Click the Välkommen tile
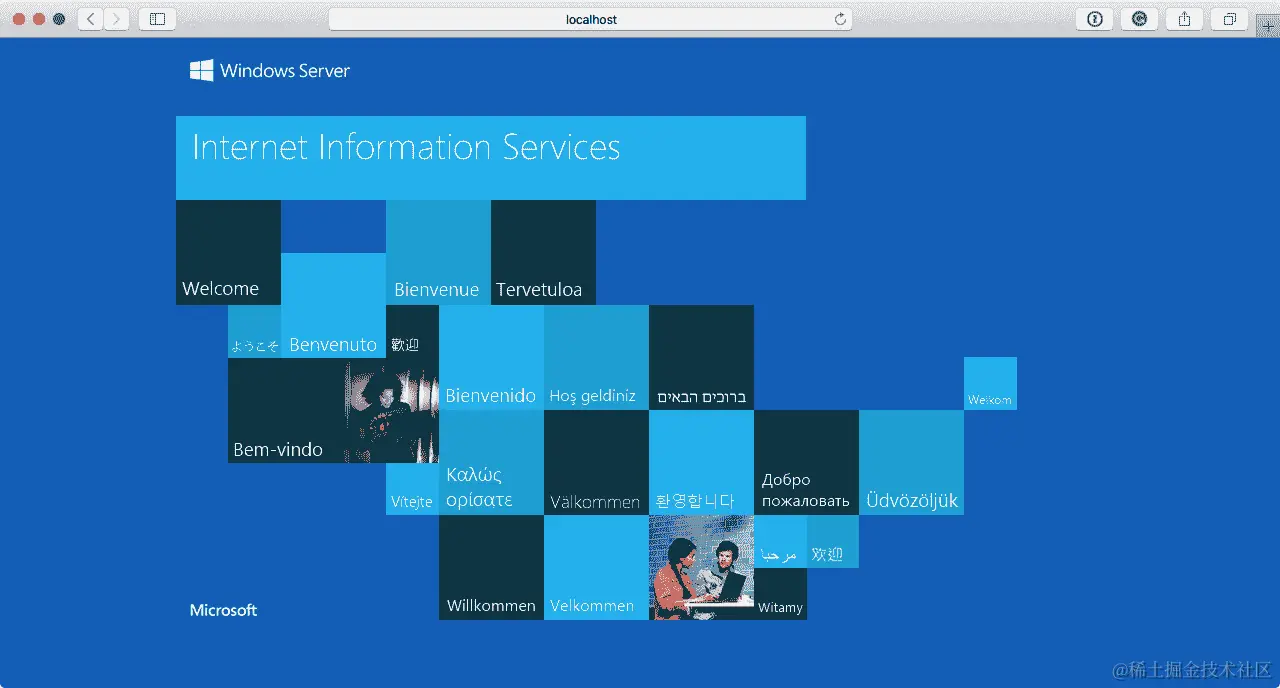 click(596, 462)
